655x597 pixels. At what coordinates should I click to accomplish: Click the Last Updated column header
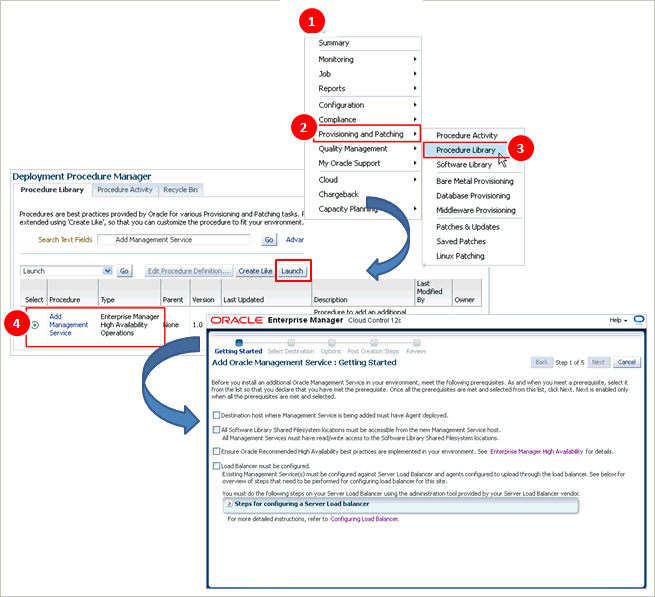267,292
